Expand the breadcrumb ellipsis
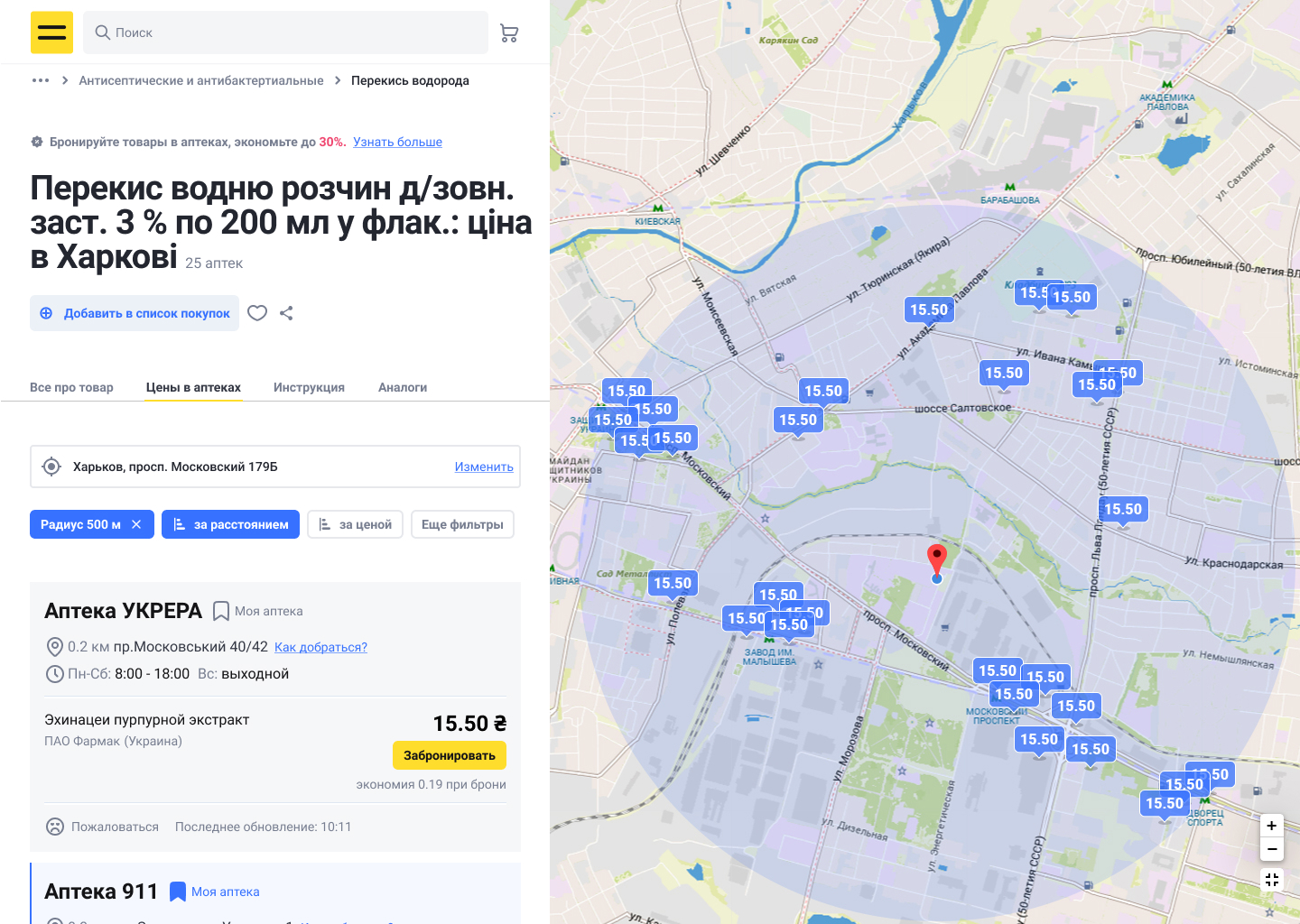 (x=41, y=80)
